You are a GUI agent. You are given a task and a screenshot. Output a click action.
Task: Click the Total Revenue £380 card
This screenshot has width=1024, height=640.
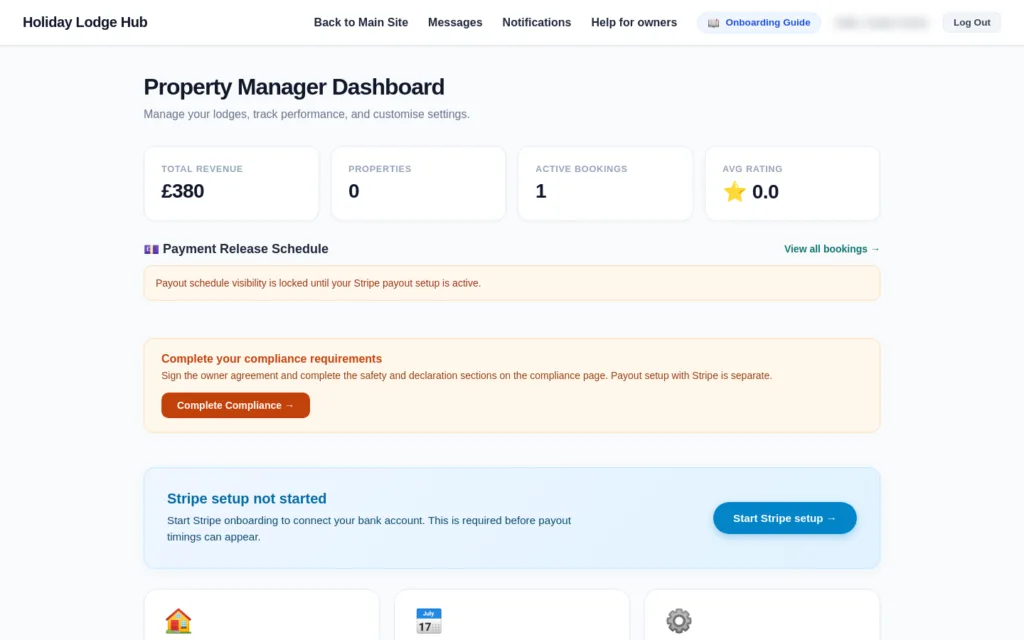231,184
